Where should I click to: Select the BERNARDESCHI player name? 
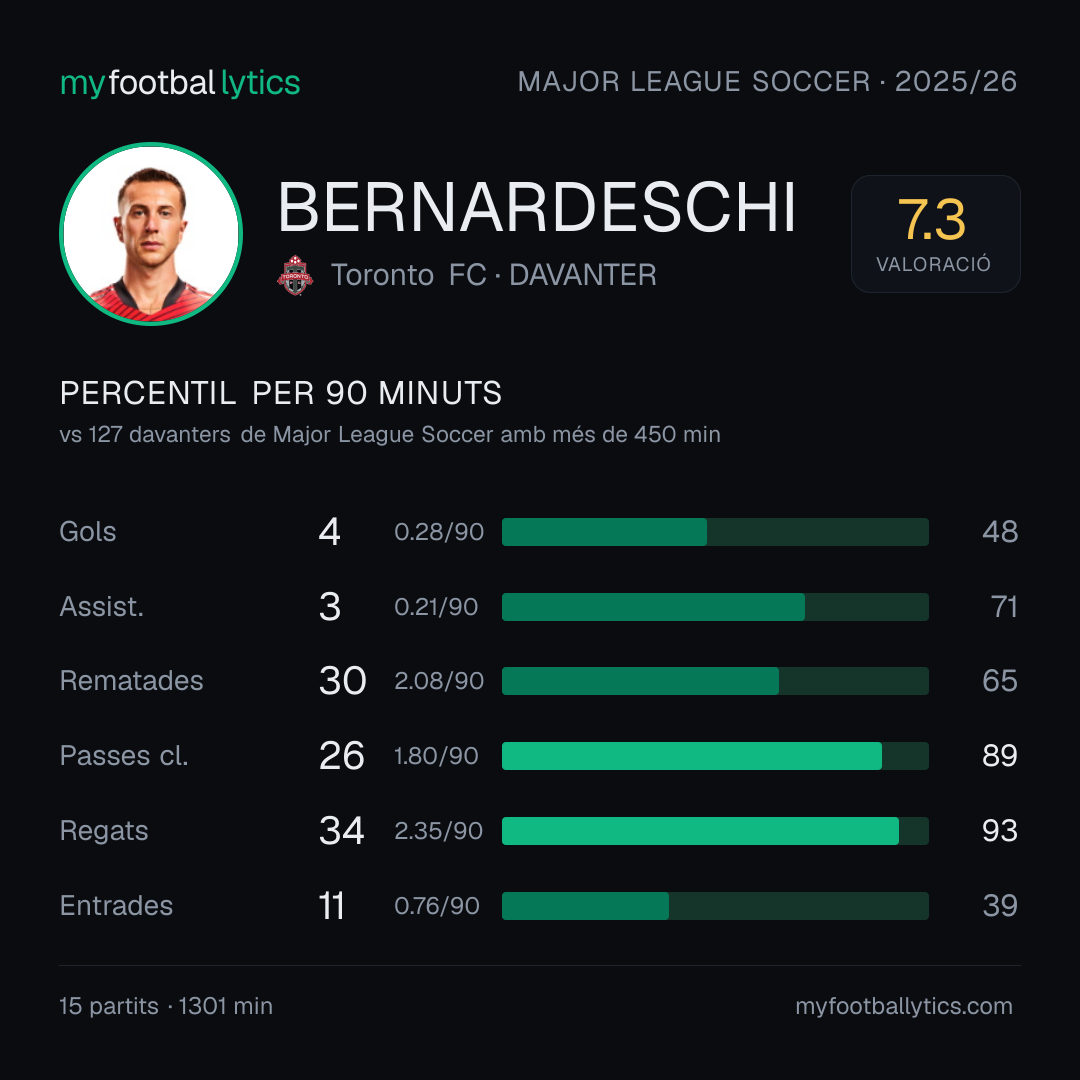[x=537, y=207]
